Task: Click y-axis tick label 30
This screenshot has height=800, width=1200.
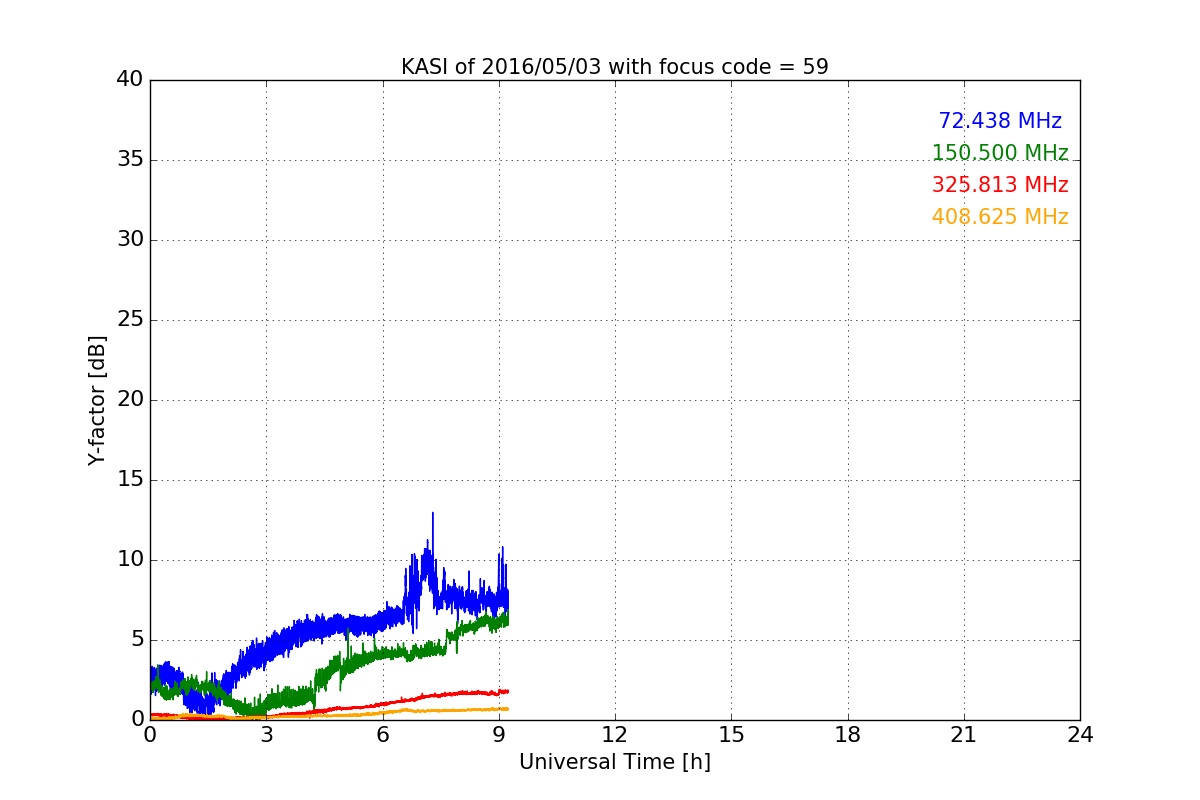Action: (130, 240)
